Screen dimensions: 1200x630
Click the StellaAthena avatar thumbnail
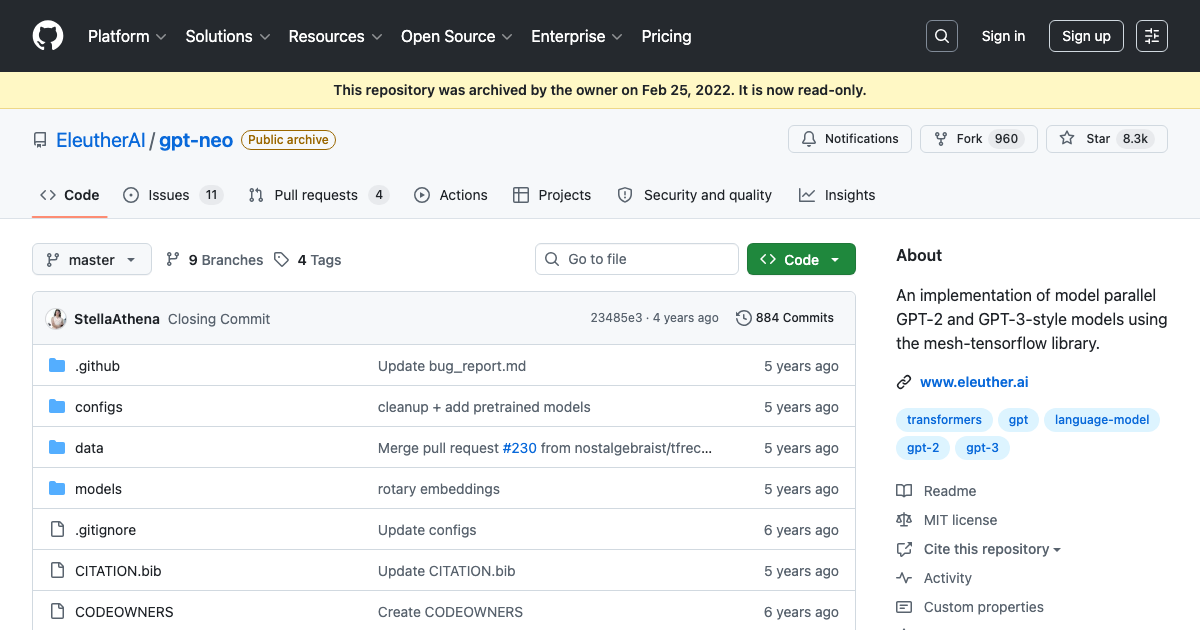57,318
